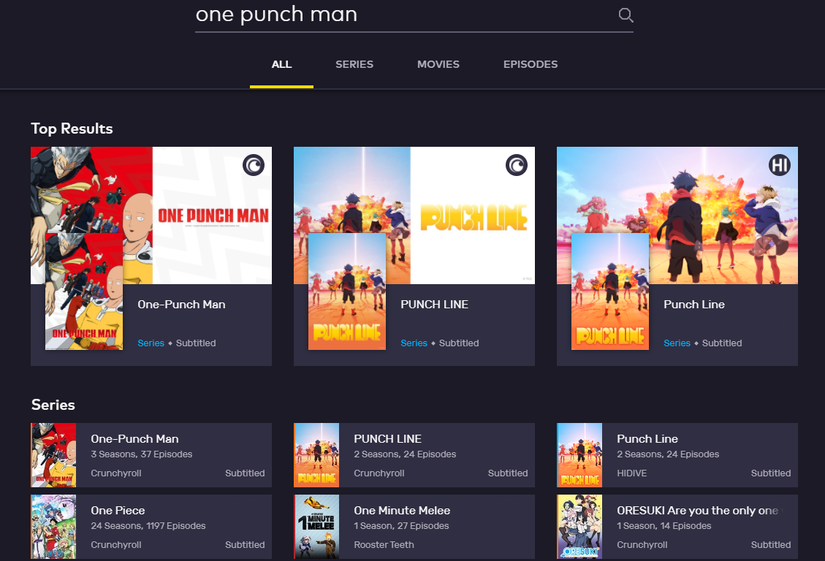The image size is (825, 561).
Task: Click the PUNCH LINE poster on Crunchyroll card
Action: pyautogui.click(x=347, y=292)
